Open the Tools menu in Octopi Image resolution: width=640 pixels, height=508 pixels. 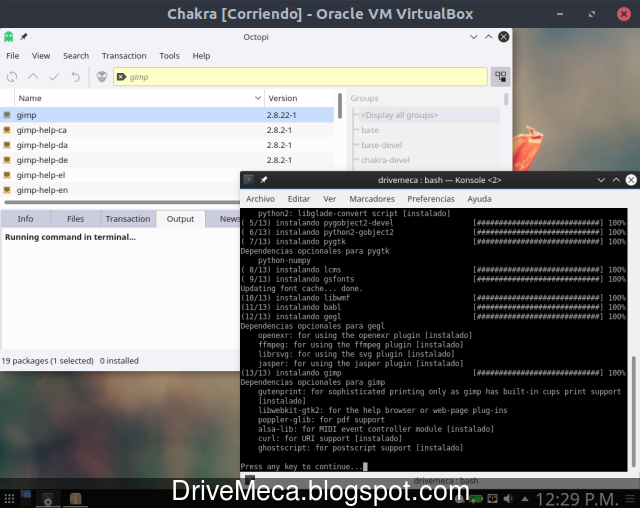pyautogui.click(x=169, y=56)
